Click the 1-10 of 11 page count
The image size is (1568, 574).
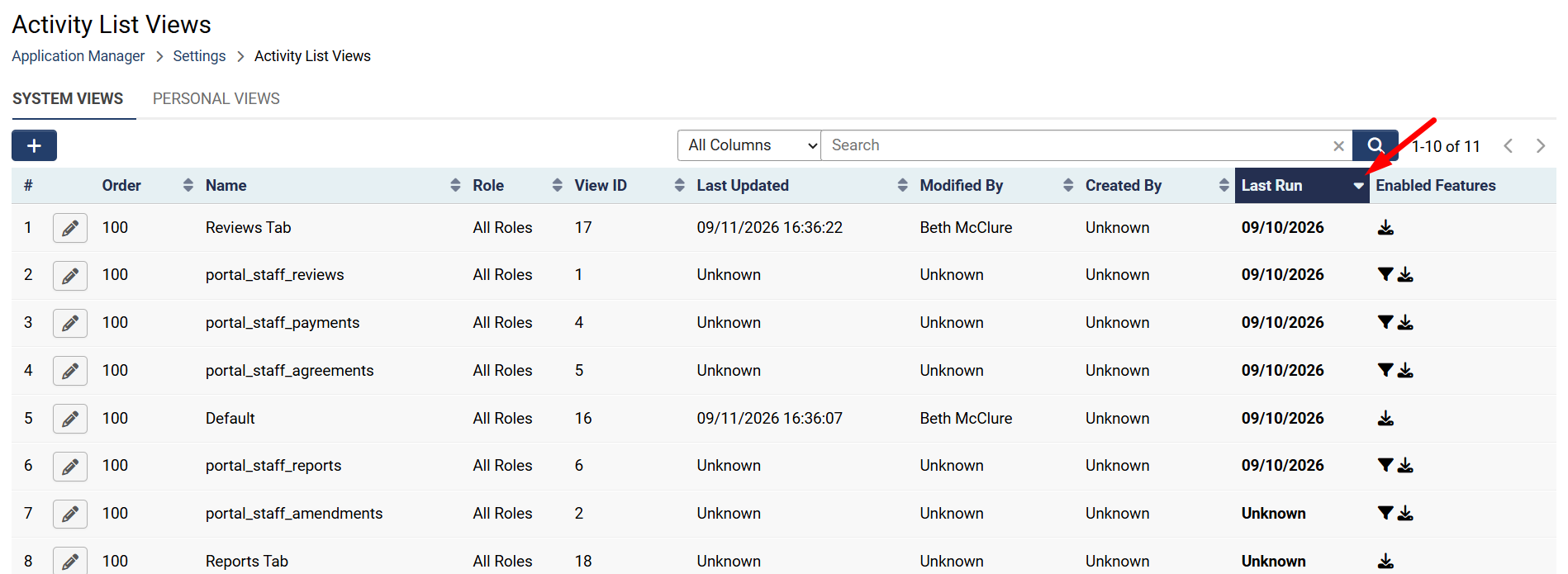1446,146
